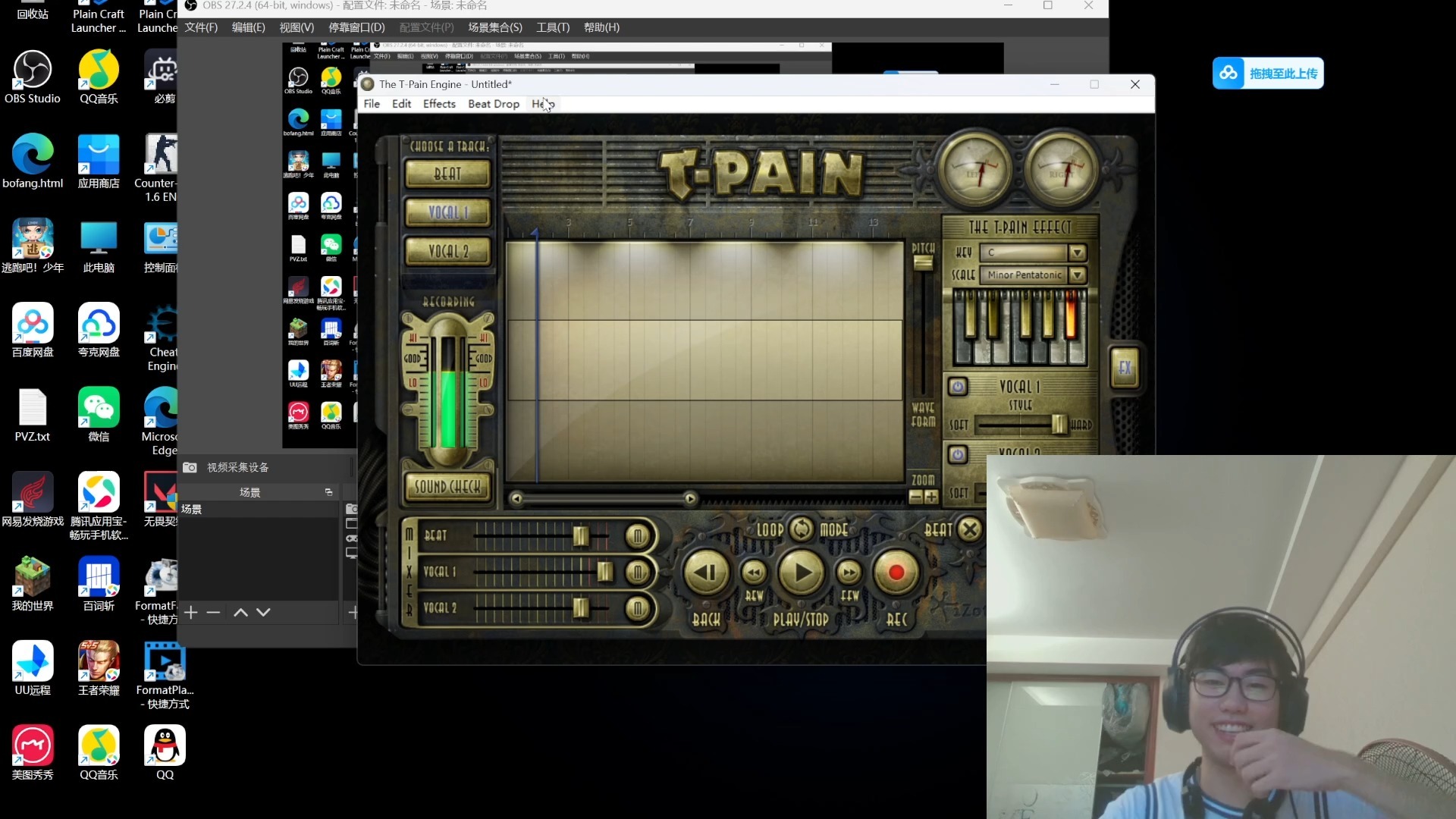Open the QQ音乐 desktop icon near top
The image size is (1456, 819).
(99, 77)
